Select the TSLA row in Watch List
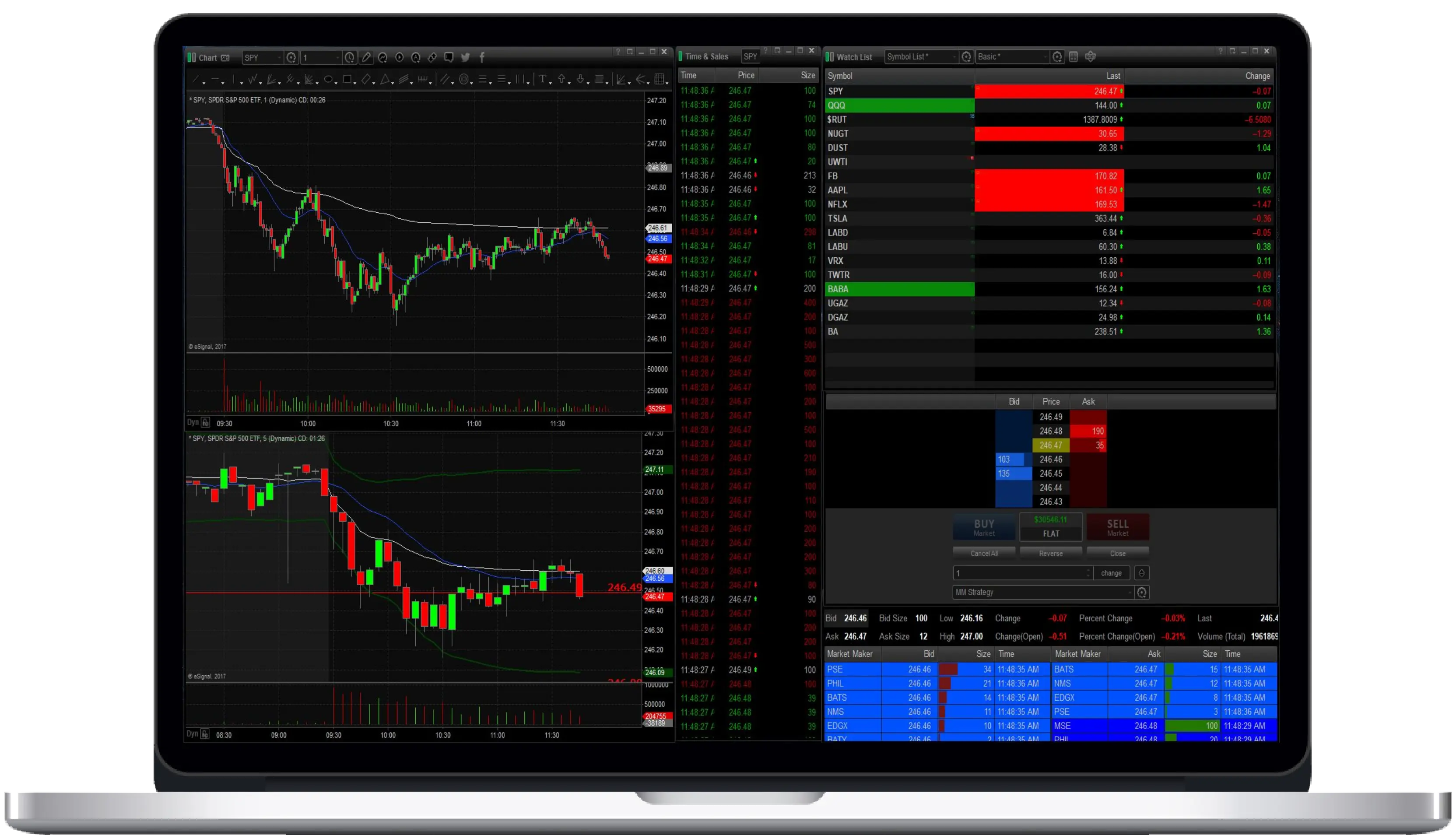 [x=1049, y=218]
